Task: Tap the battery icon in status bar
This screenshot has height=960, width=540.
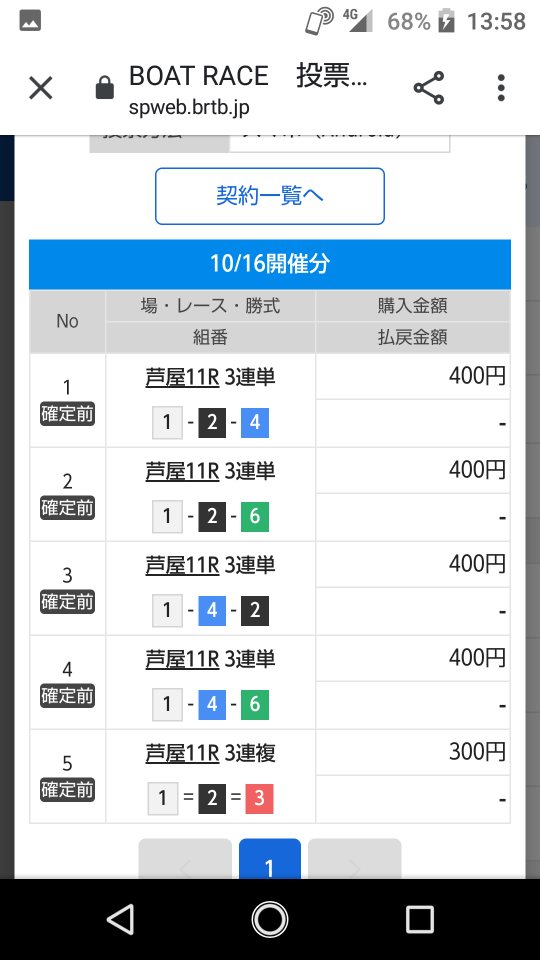Action: (446, 21)
